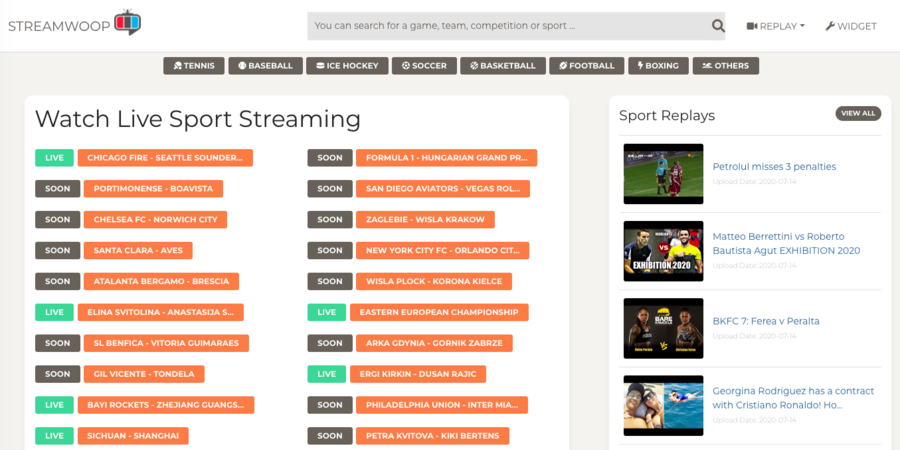900x450 pixels.
Task: Open Portimonense - Boavista match
Action: pos(153,188)
